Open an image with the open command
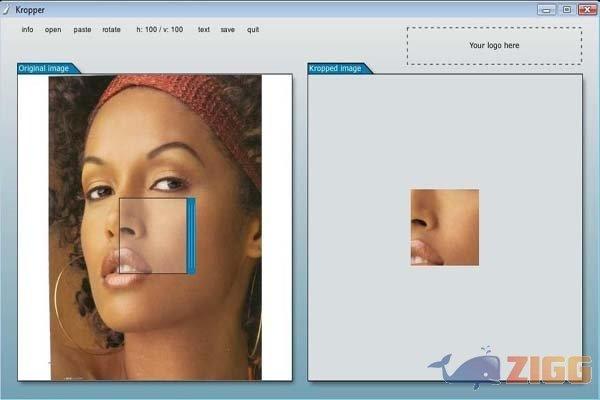 point(53,30)
